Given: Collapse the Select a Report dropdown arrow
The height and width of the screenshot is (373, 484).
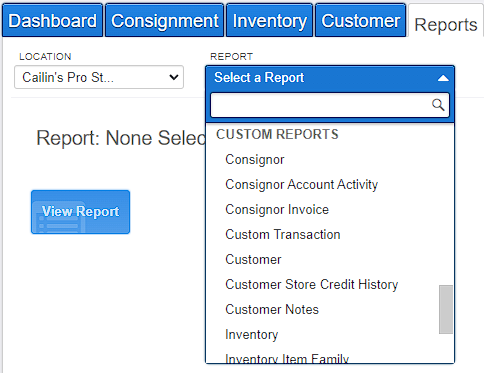Looking at the screenshot, I should click(x=443, y=78).
